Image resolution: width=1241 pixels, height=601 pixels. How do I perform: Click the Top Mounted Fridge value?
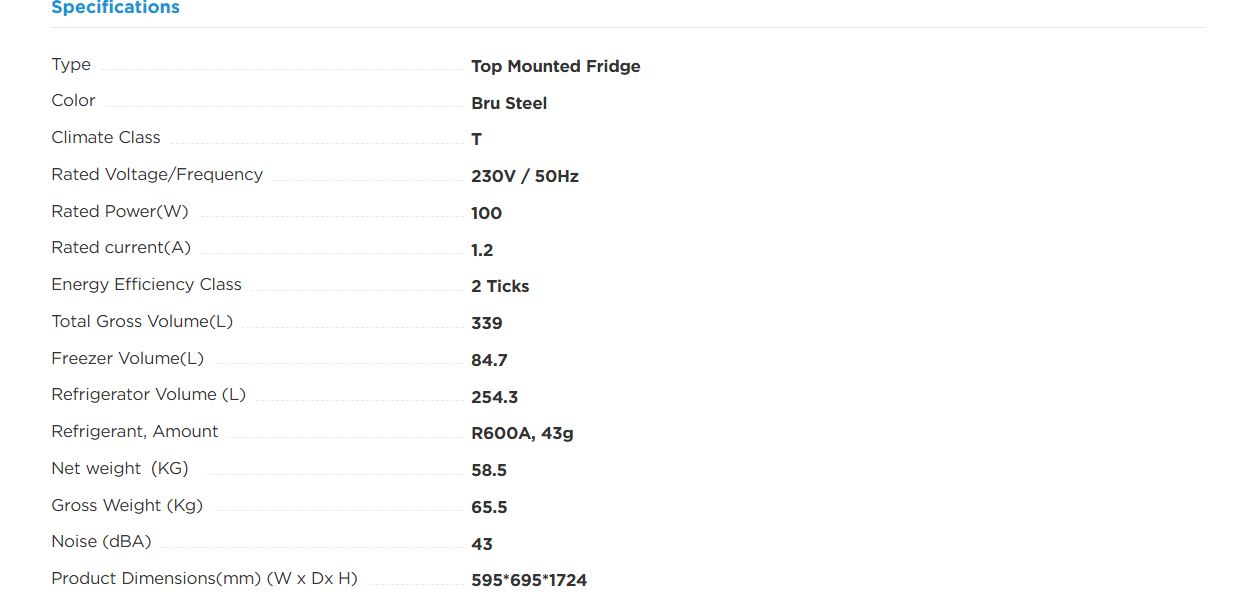pos(556,66)
